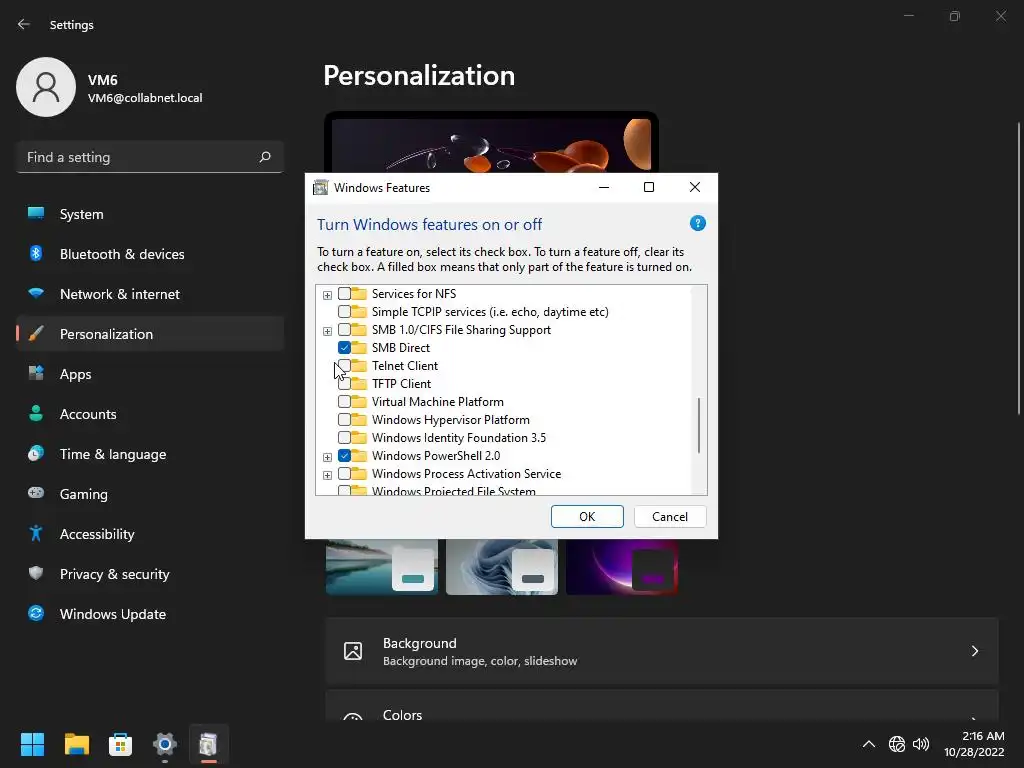Viewport: 1024px width, 768px height.
Task: Uncheck the SMB Direct checkbox
Action: tap(344, 347)
